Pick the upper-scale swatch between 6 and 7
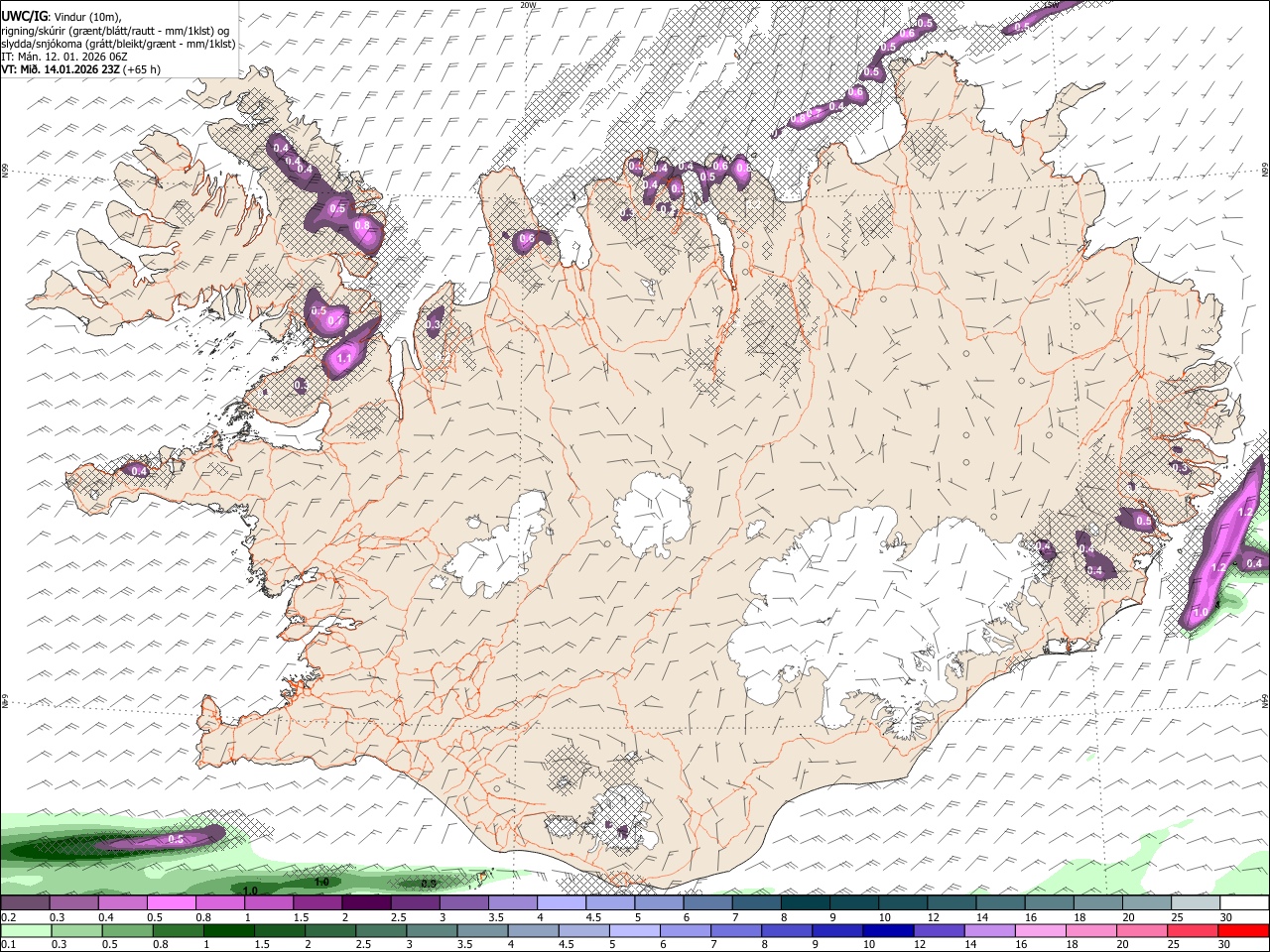Screen dimensions: 1270x952 [x=707, y=903]
